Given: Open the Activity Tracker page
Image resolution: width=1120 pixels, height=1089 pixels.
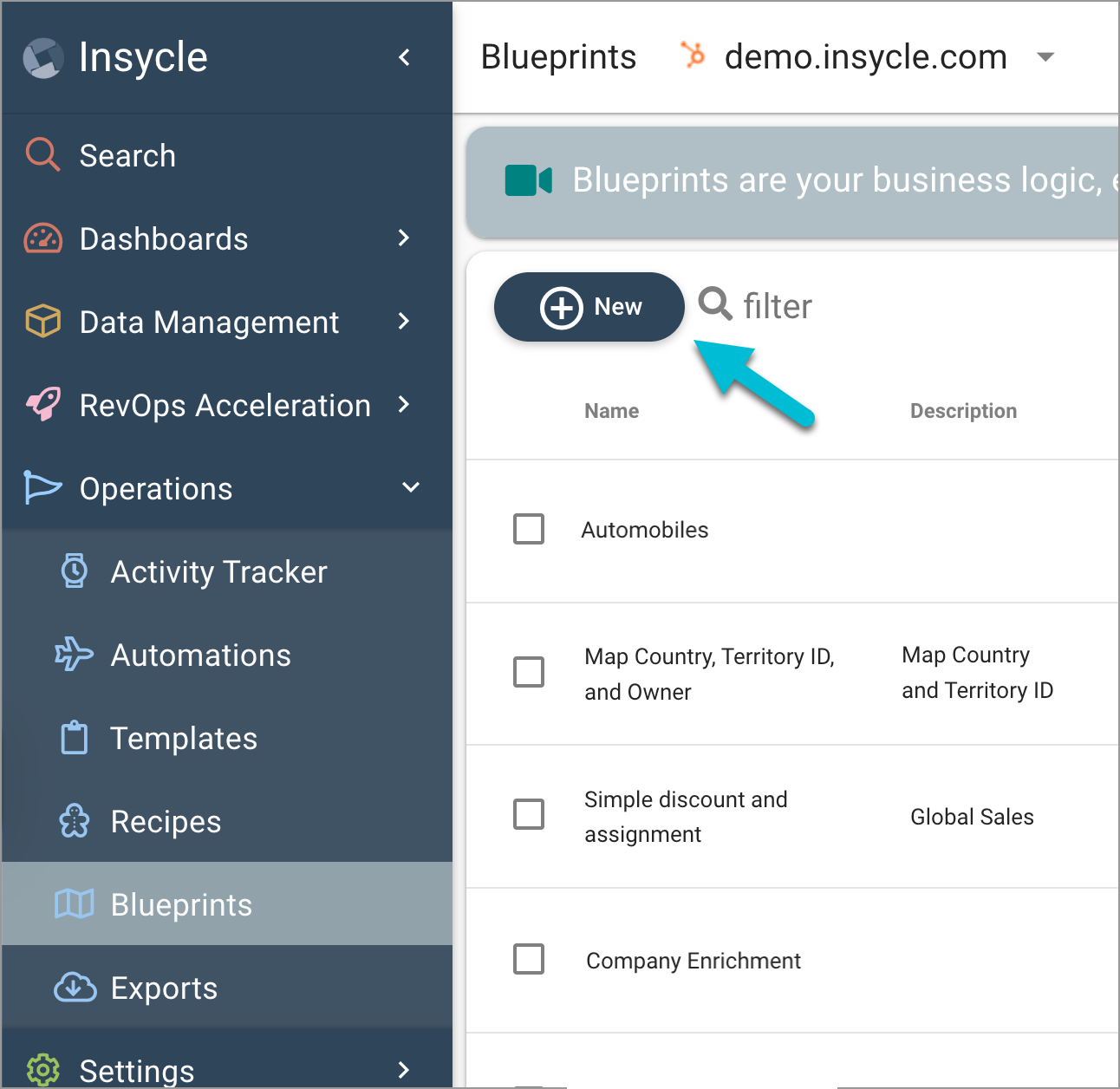Looking at the screenshot, I should click(219, 572).
